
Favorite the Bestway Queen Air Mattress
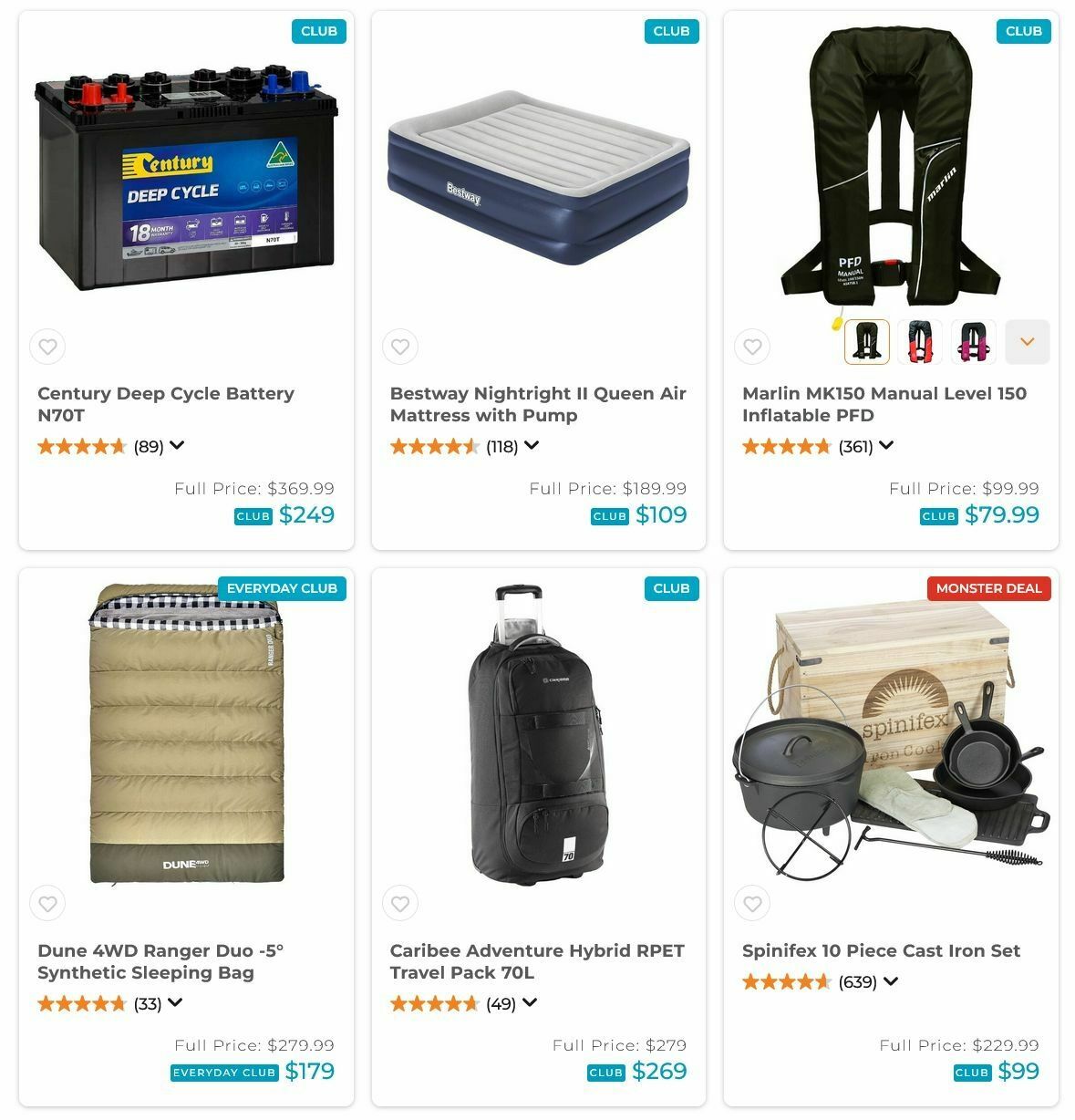(x=400, y=347)
